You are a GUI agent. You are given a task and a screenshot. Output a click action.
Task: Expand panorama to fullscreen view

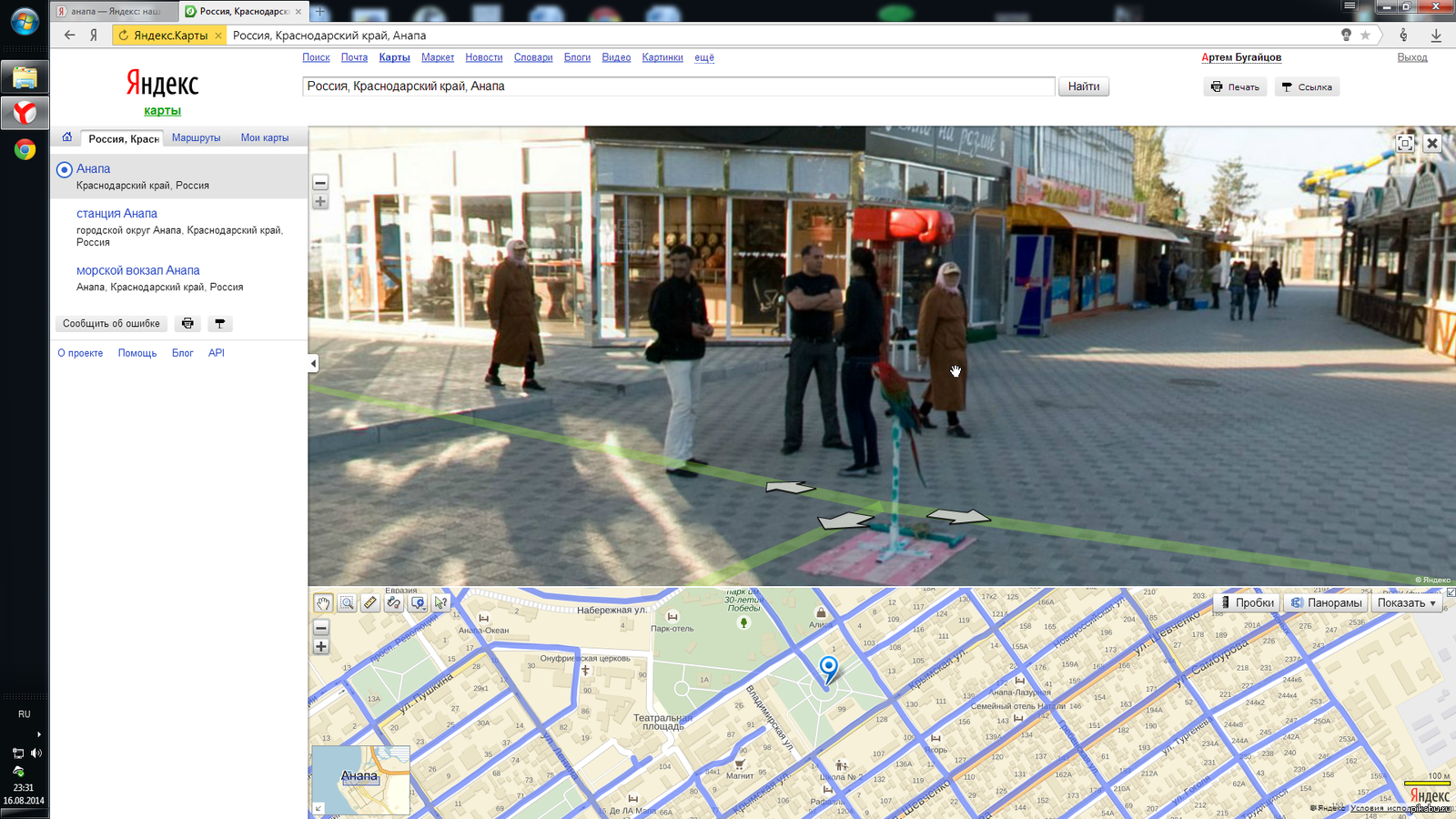pos(1405,143)
